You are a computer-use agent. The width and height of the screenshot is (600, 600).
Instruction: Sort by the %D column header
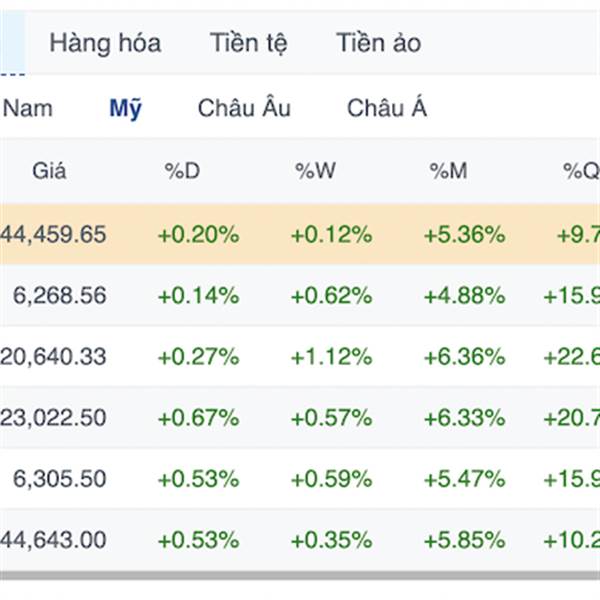pos(182,171)
